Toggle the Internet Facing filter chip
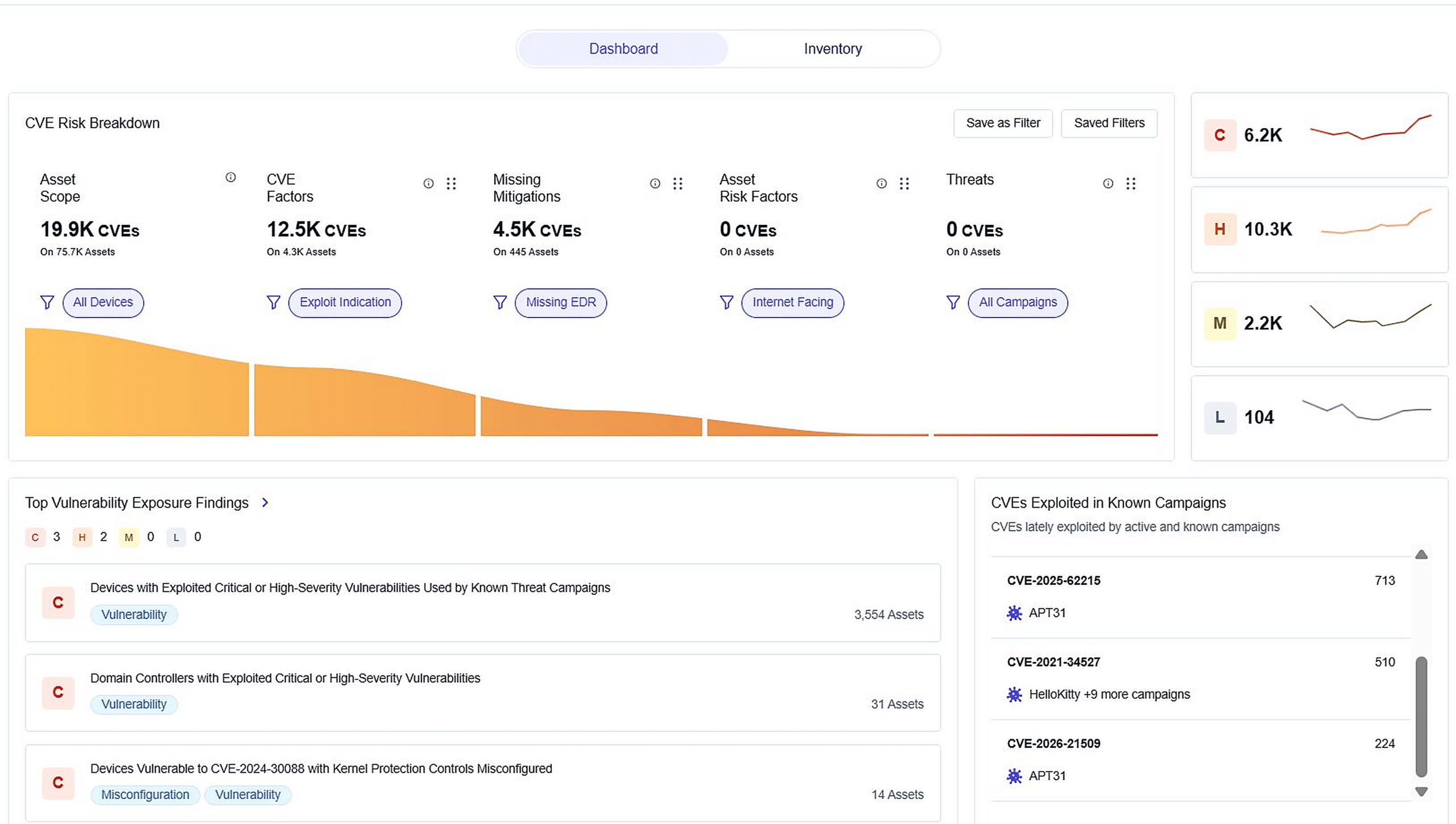Image resolution: width=1456 pixels, height=824 pixels. [x=792, y=302]
